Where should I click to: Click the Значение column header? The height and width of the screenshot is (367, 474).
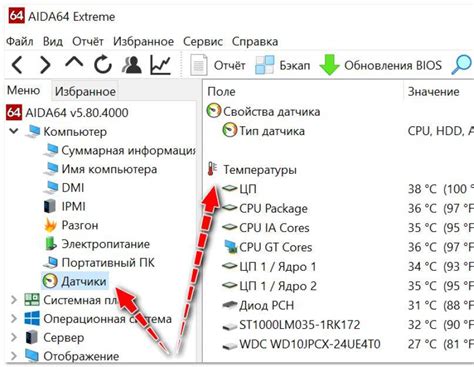click(x=434, y=91)
